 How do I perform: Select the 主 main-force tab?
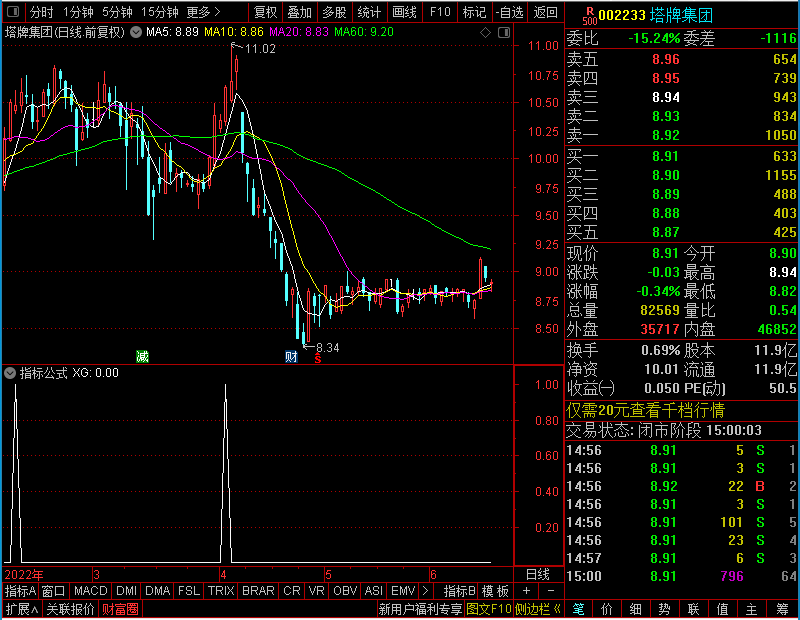pos(752,609)
